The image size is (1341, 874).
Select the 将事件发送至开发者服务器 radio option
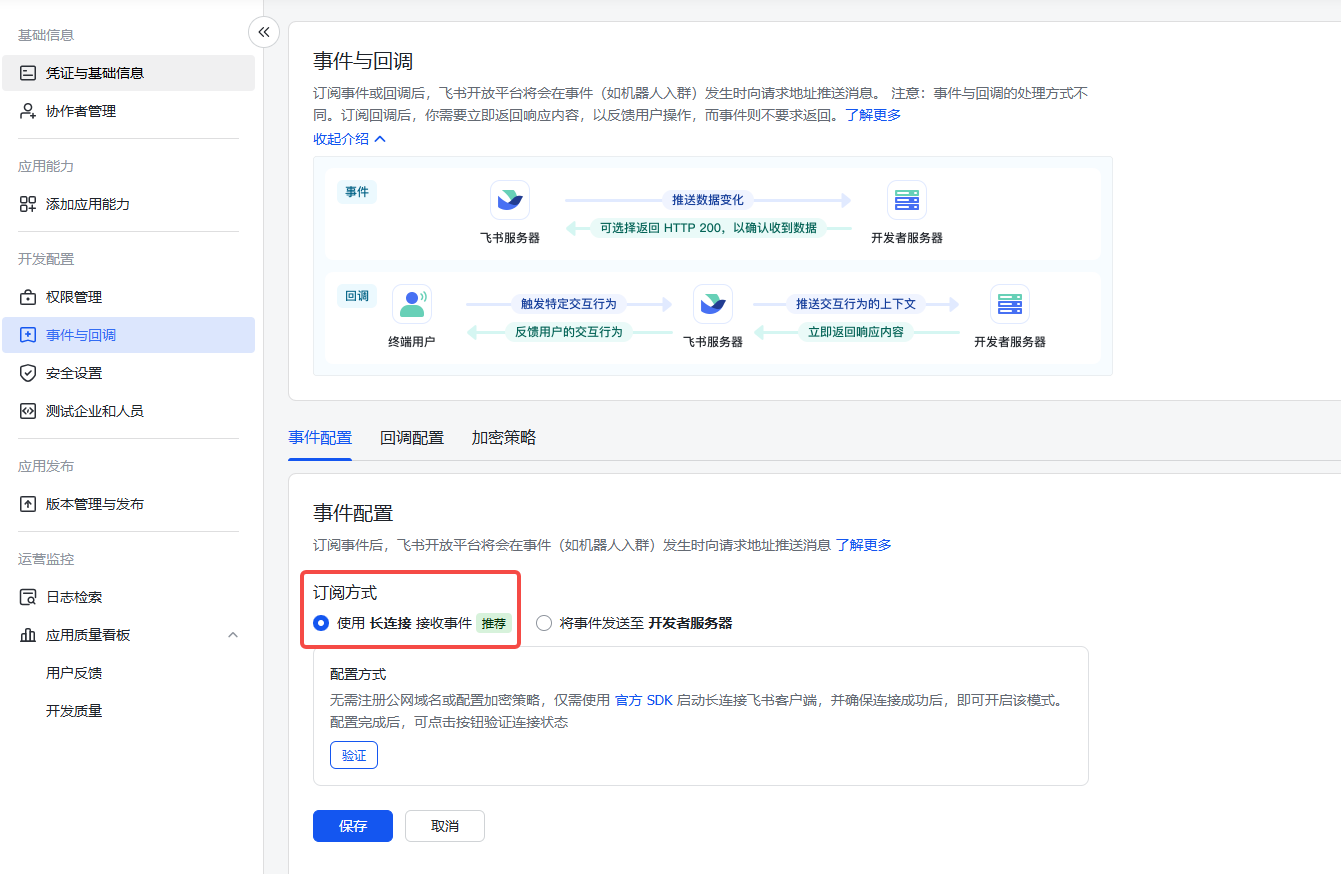point(544,623)
